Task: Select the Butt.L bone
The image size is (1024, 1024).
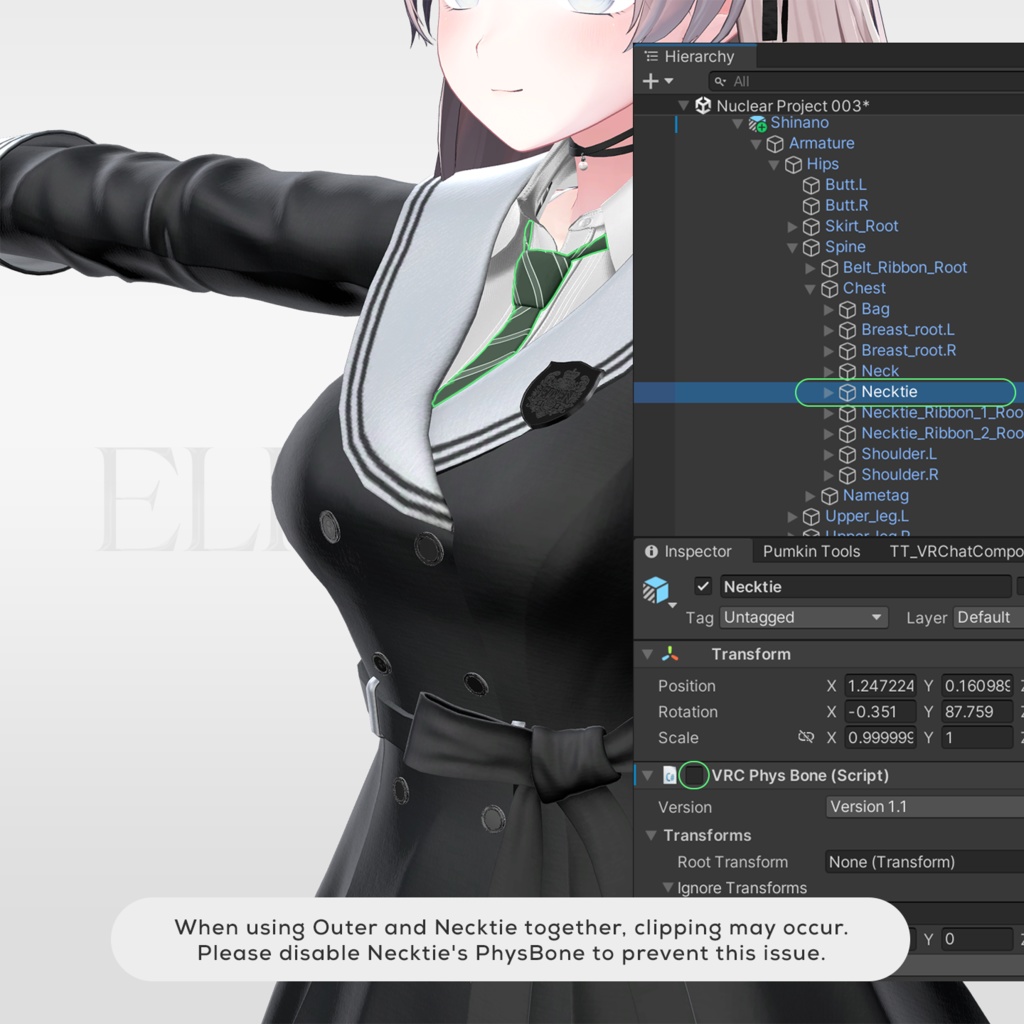Action: pyautogui.click(x=846, y=185)
